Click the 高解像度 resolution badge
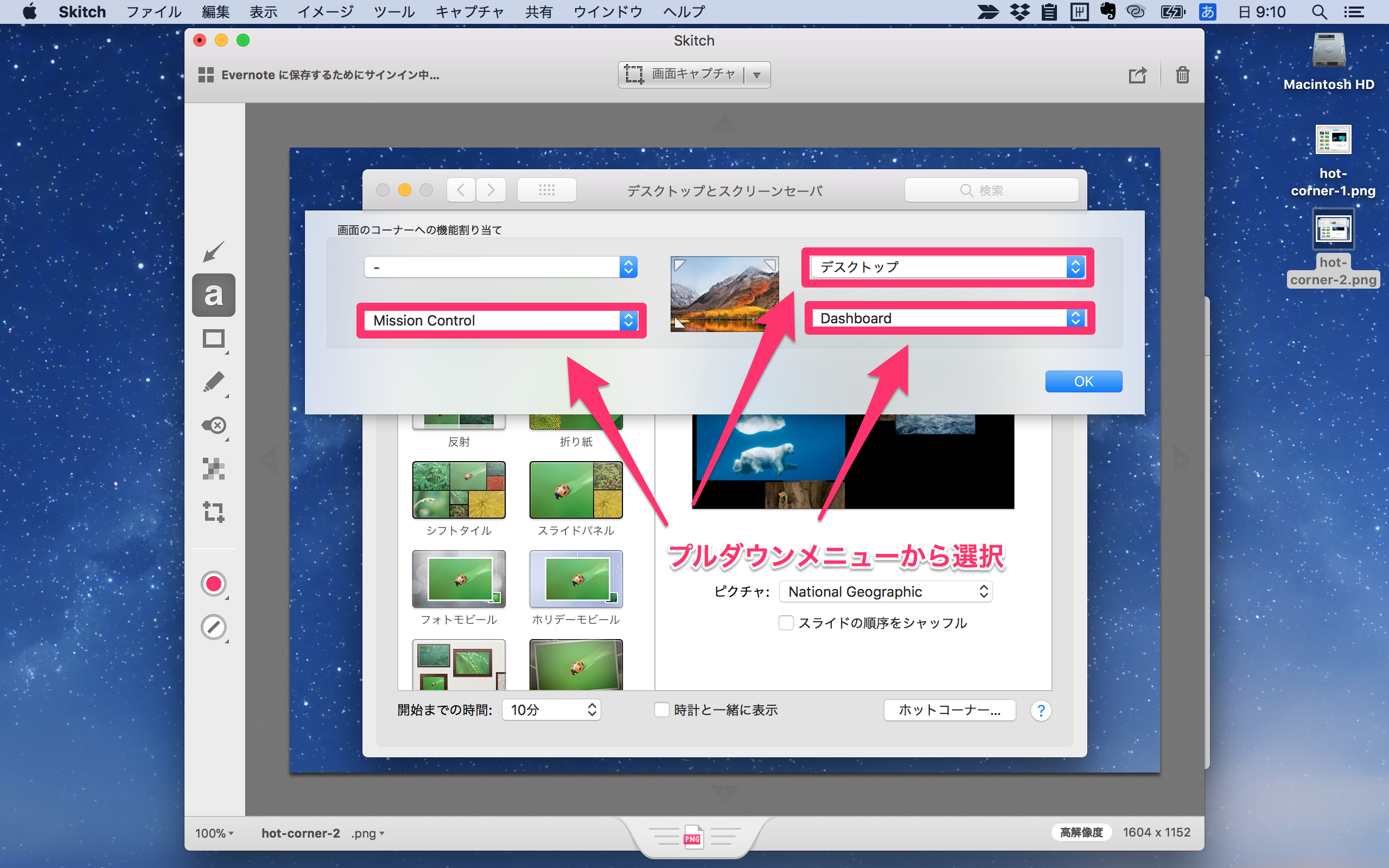Viewport: 1389px width, 868px height. tap(1081, 832)
